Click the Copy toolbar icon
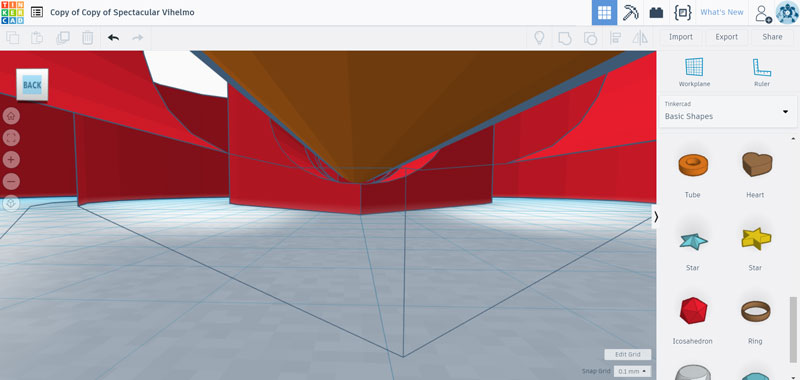800x380 pixels. click(x=12, y=37)
